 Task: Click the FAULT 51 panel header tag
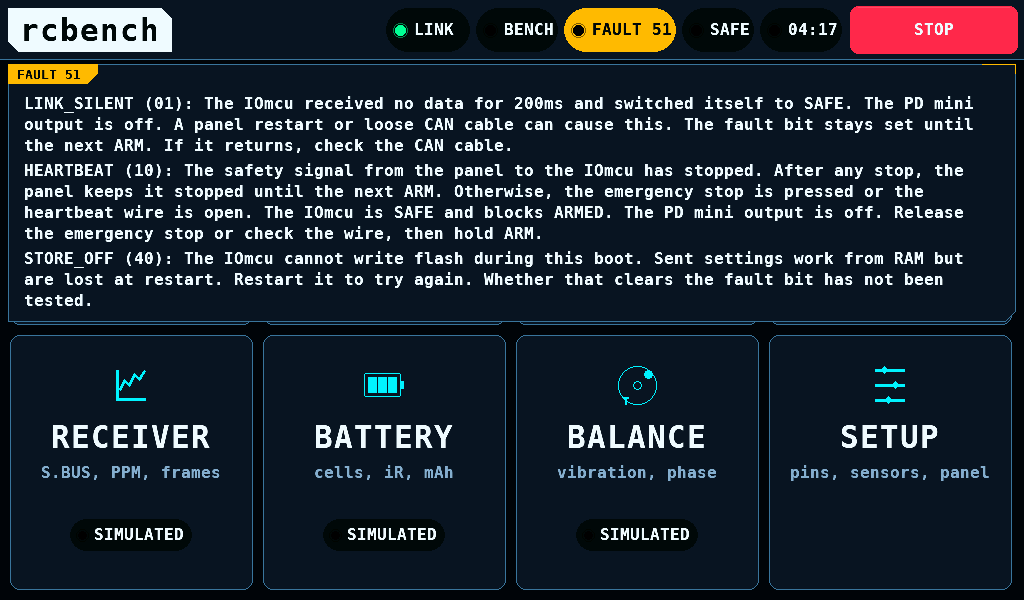click(x=51, y=74)
